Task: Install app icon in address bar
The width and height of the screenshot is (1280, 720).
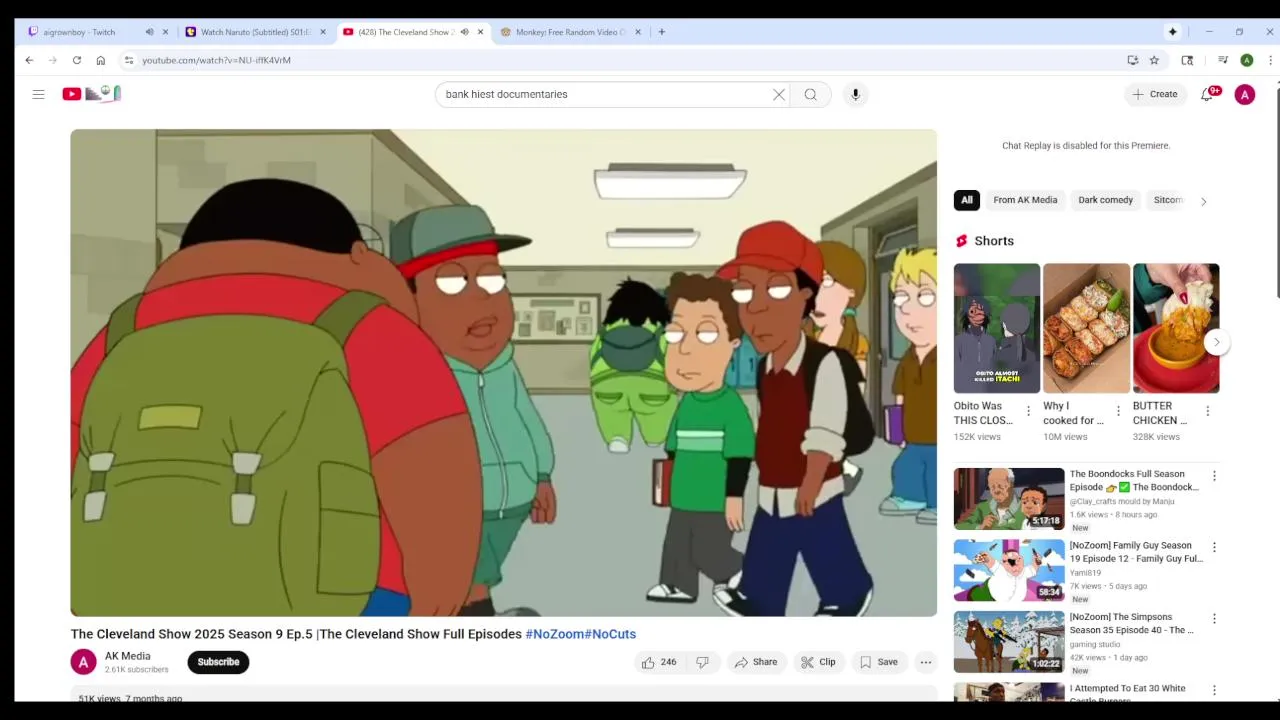Action: pos(1132,60)
